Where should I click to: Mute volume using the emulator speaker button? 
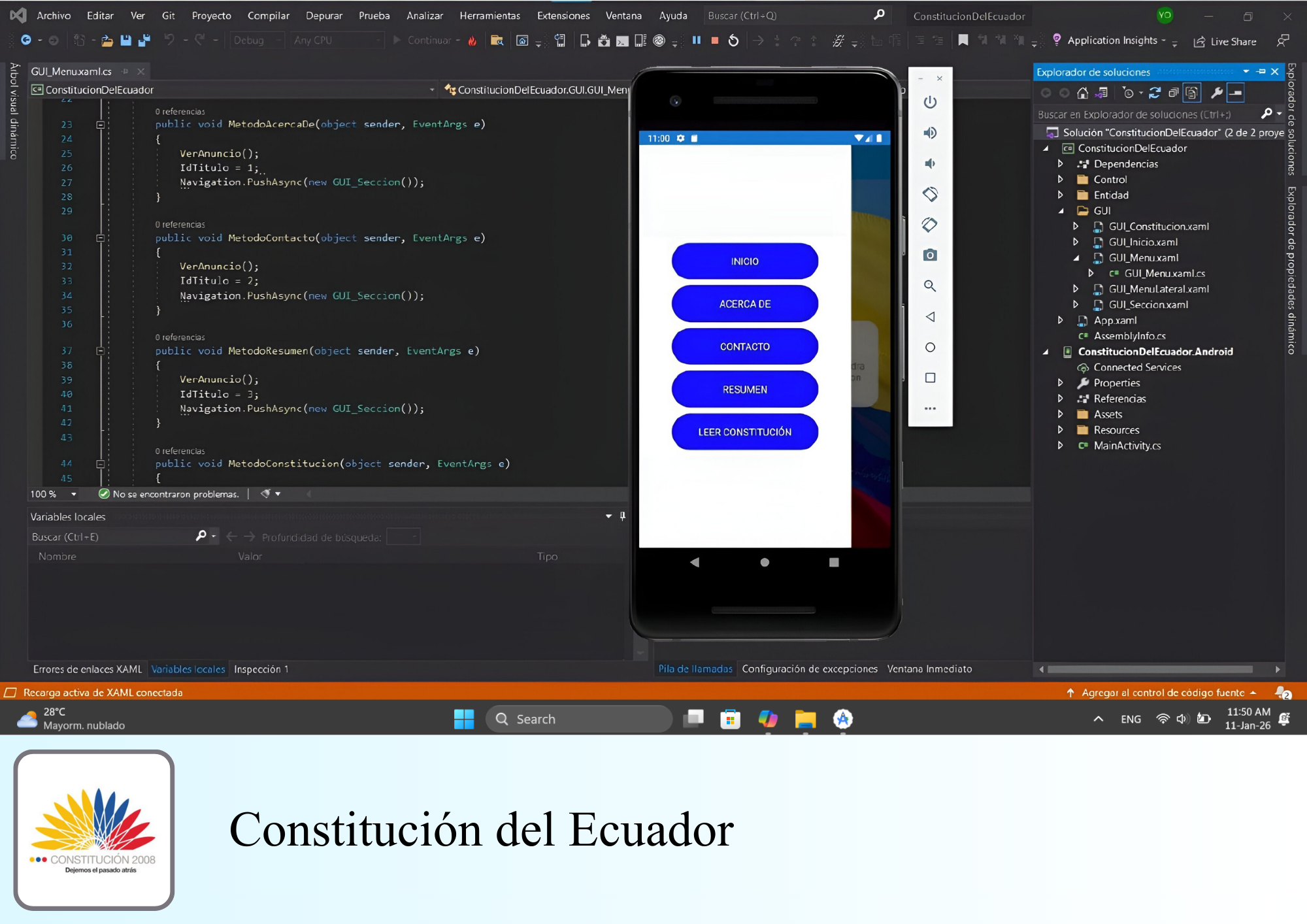(x=931, y=163)
